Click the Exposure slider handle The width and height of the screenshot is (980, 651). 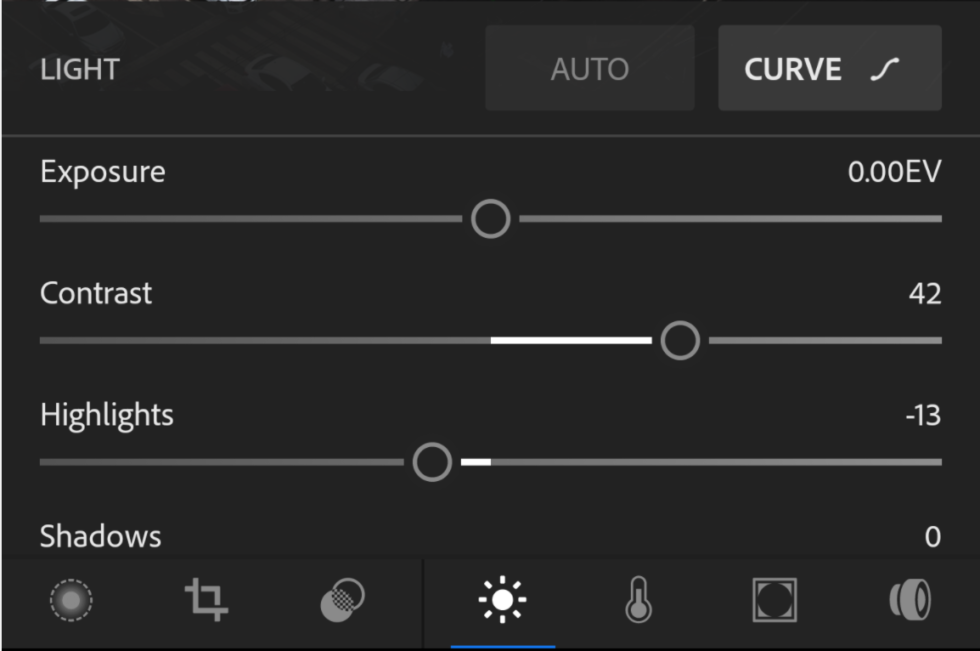(x=491, y=218)
